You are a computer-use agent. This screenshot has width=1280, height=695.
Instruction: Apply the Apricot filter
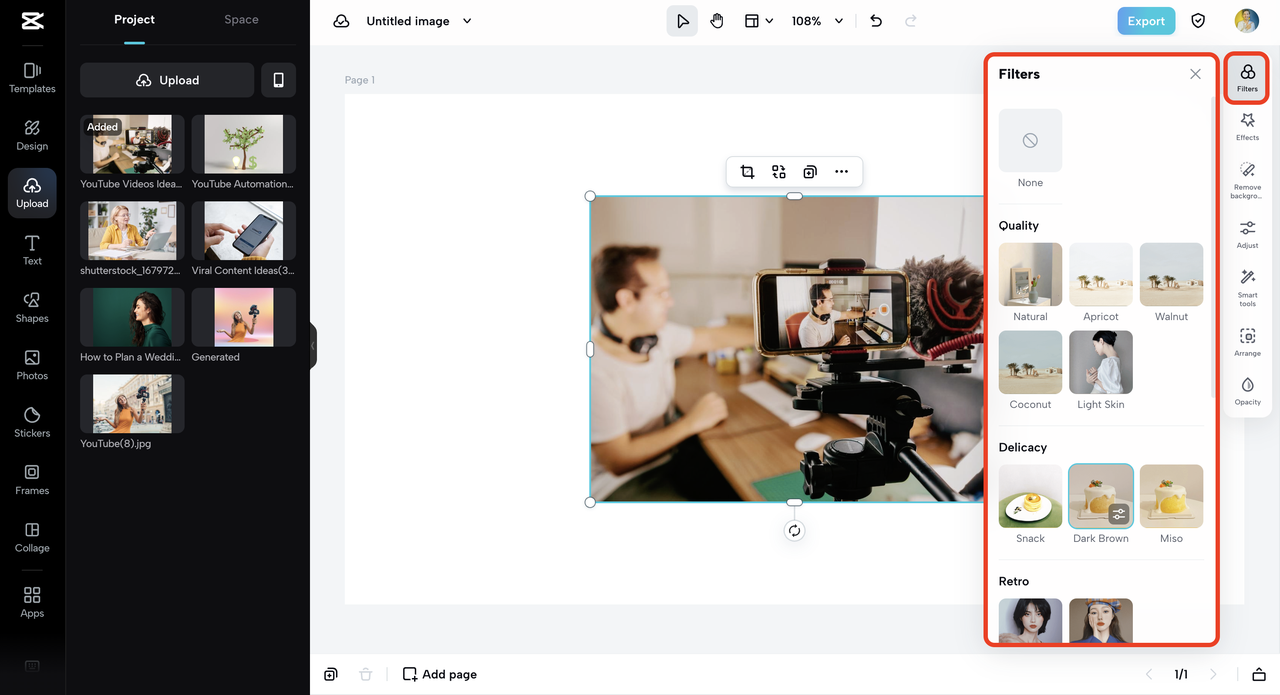click(x=1101, y=274)
